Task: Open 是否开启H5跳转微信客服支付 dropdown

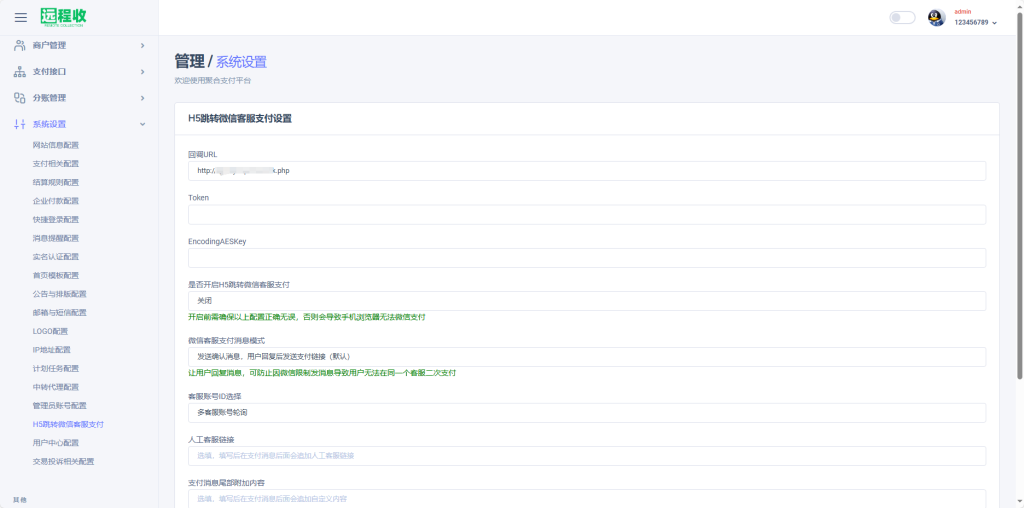Action: [x=586, y=301]
